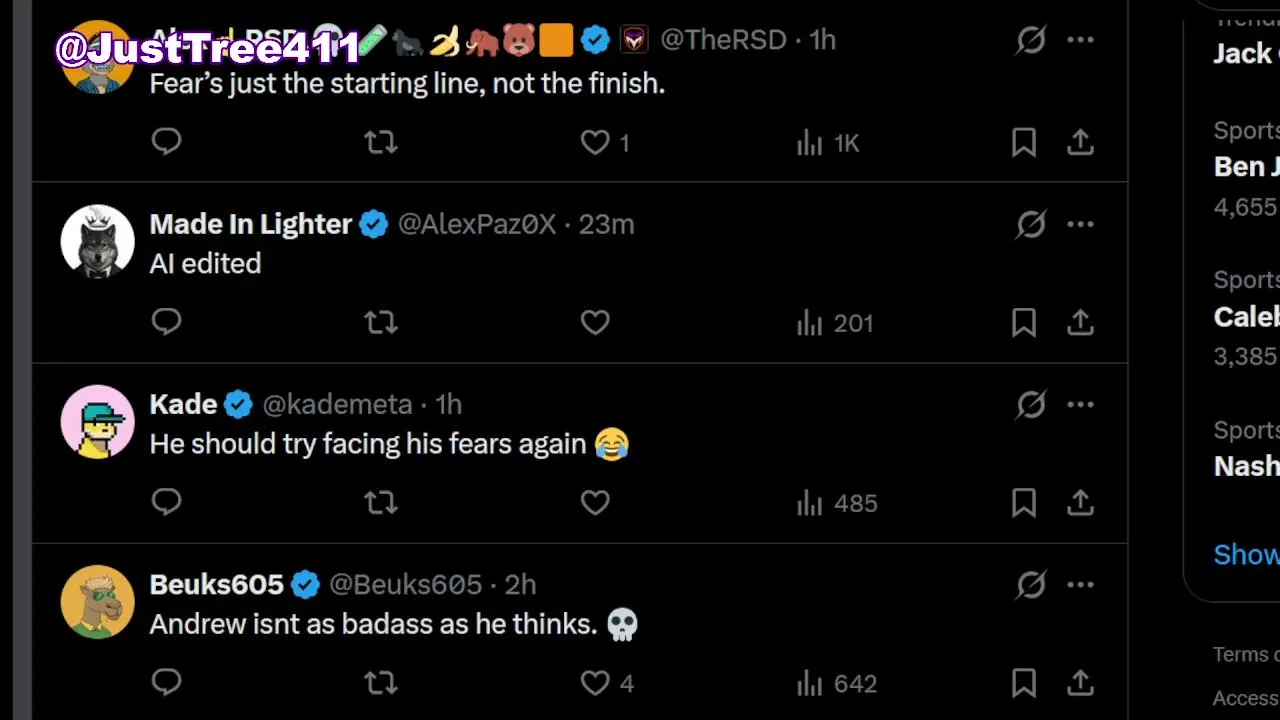Bookmark the Made In Lighter tweet
This screenshot has width=1280, height=720.
point(1023,322)
